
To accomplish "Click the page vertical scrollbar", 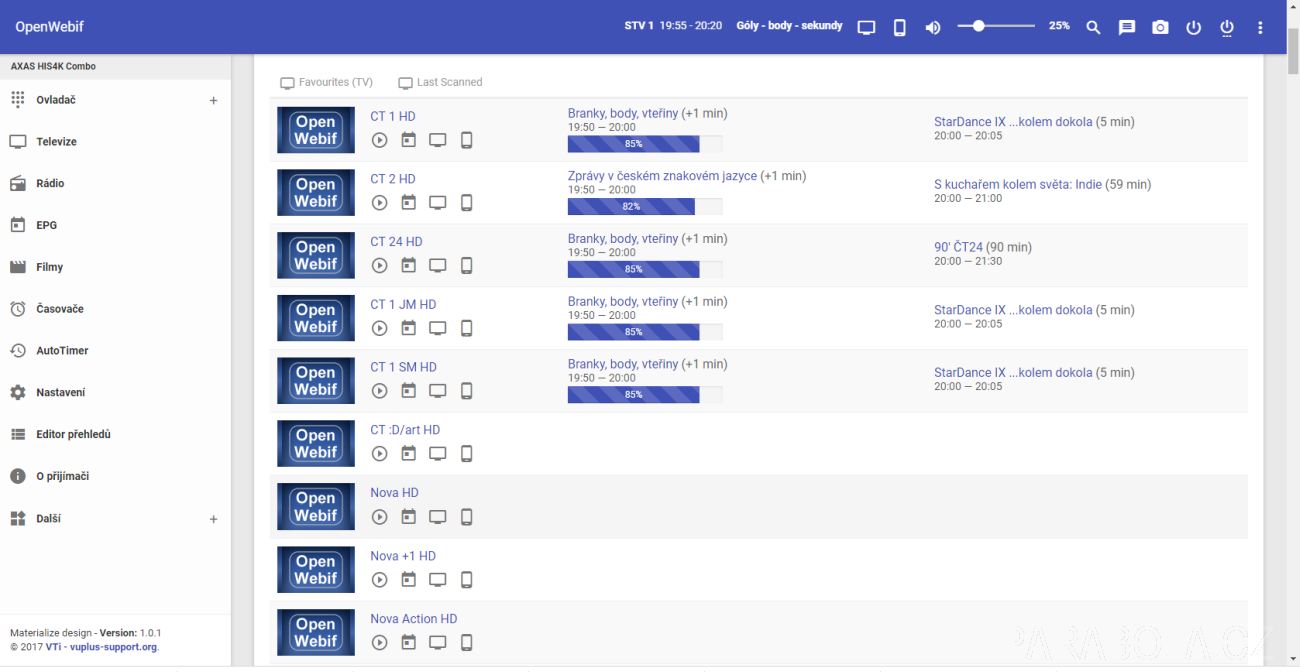I will 1292,52.
